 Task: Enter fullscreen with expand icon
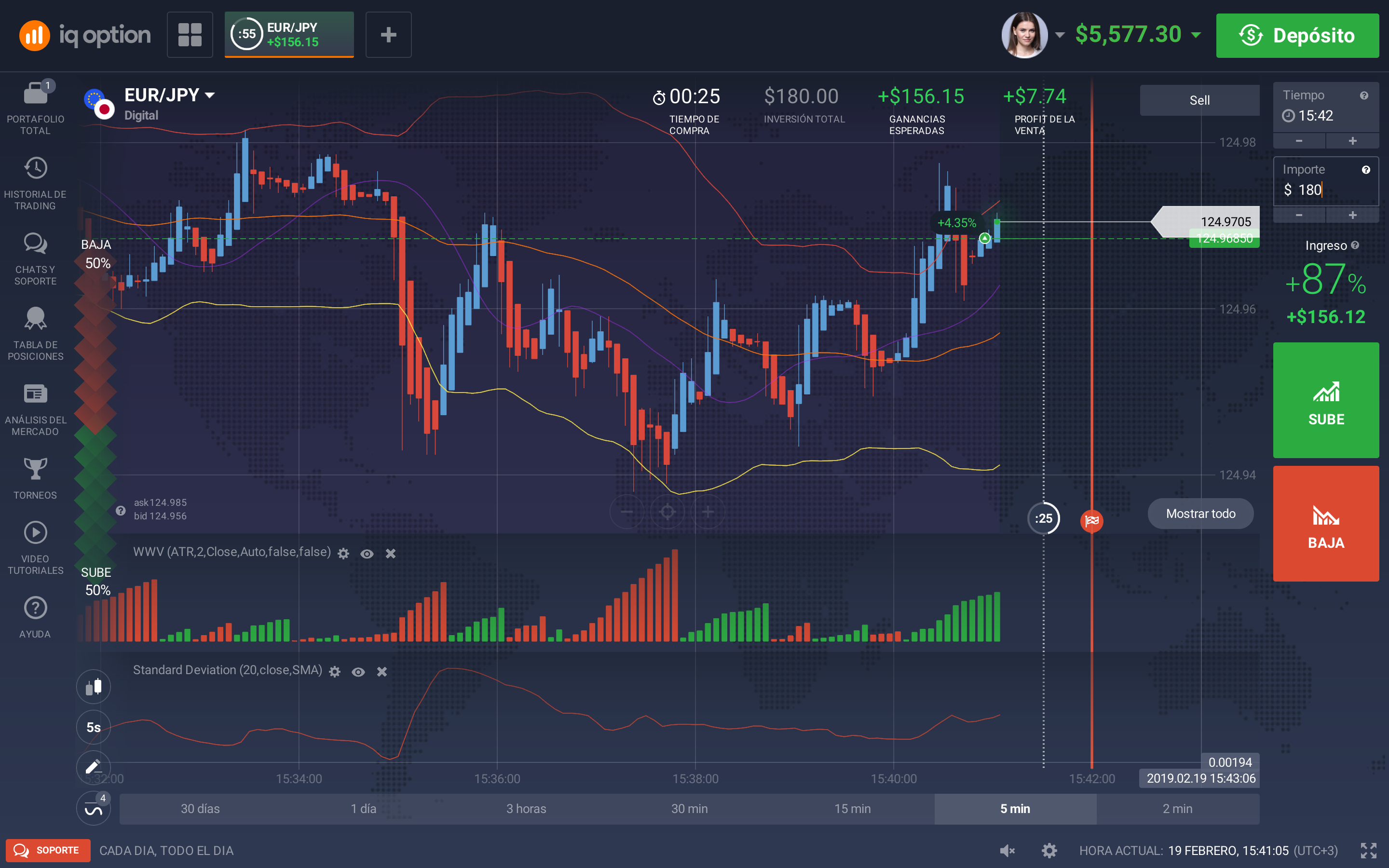coord(1369,850)
